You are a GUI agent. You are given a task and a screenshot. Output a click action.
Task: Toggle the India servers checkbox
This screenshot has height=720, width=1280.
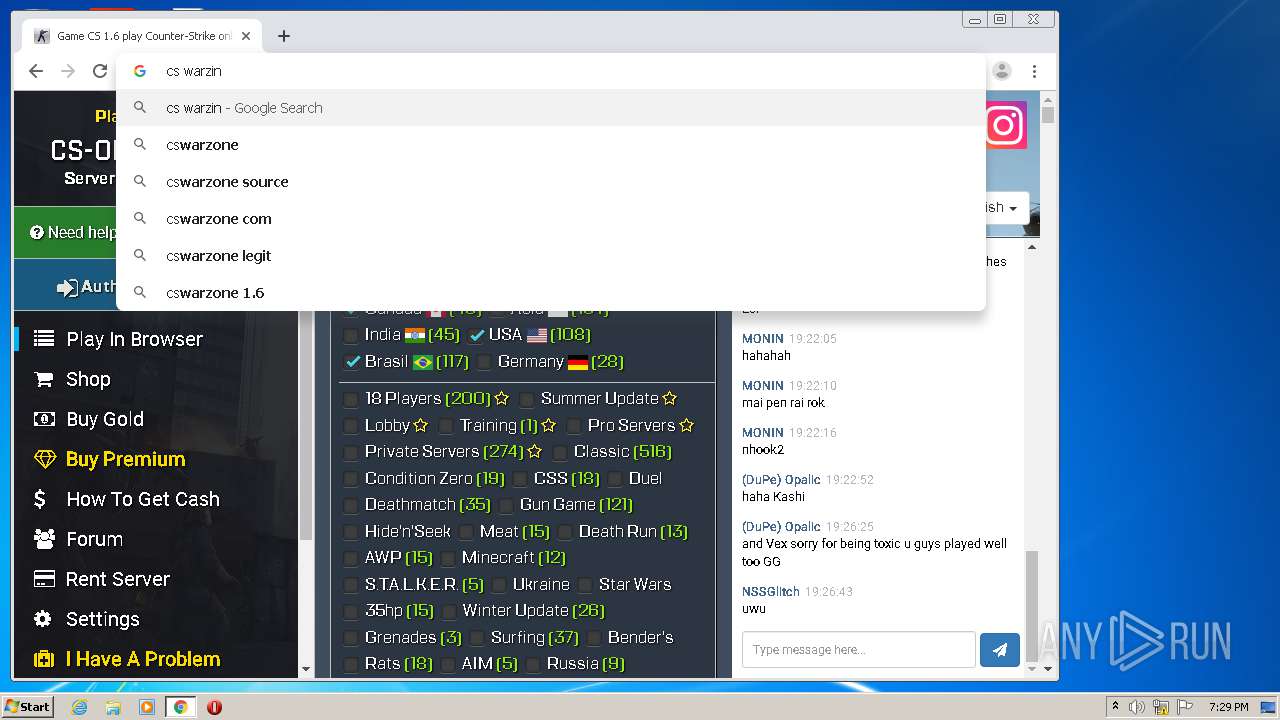pyautogui.click(x=351, y=335)
